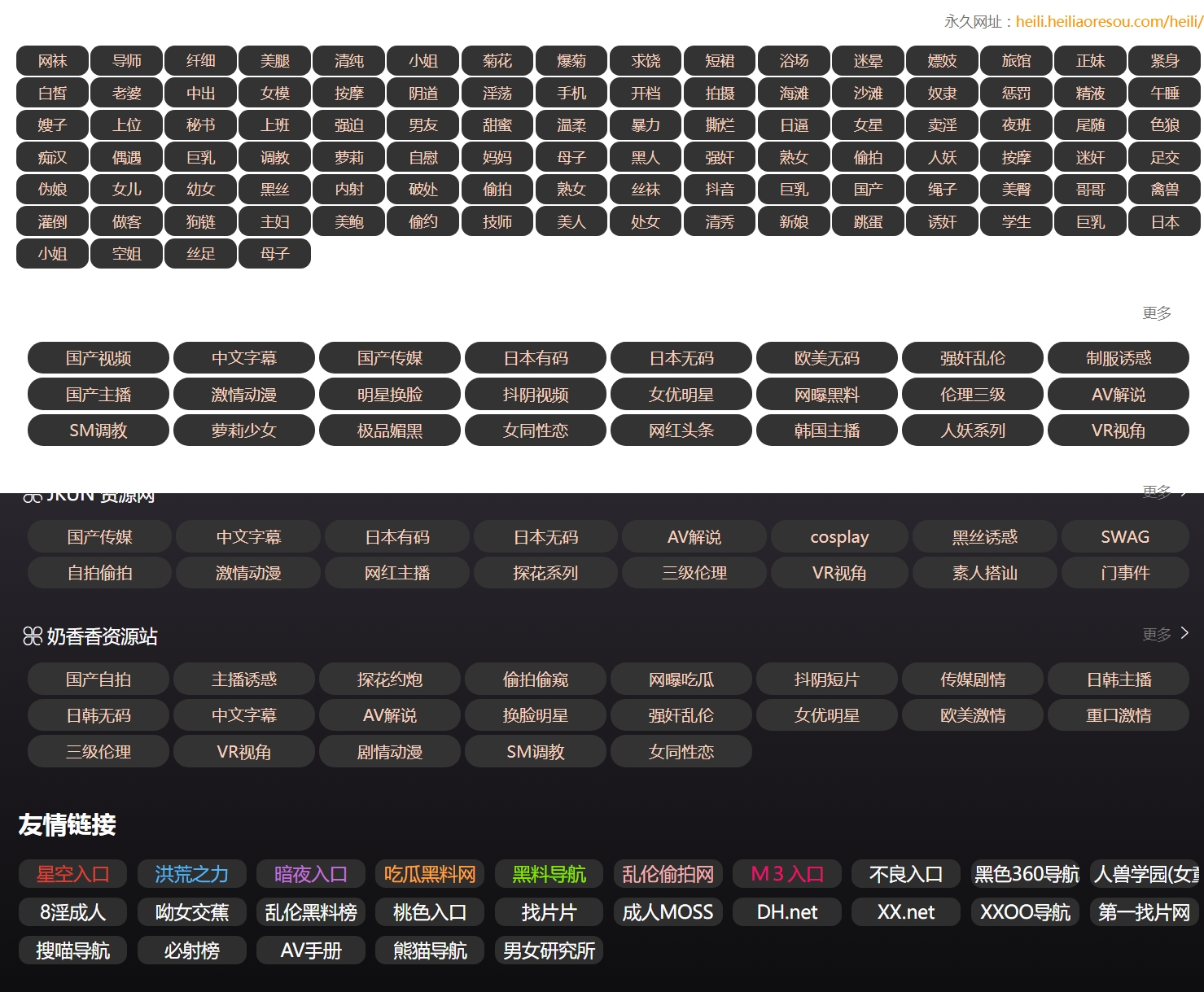This screenshot has height=992, width=1204.
Task: Choose the 韩国主播 category pill
Action: pos(826,430)
